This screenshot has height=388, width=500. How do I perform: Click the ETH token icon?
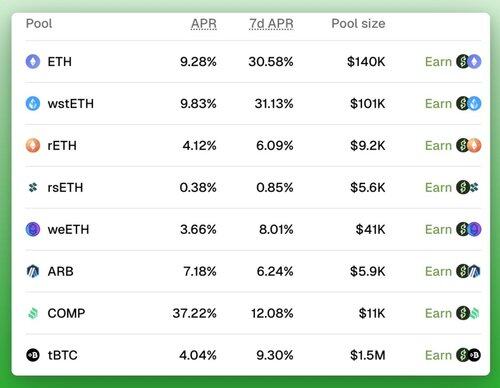(33, 62)
